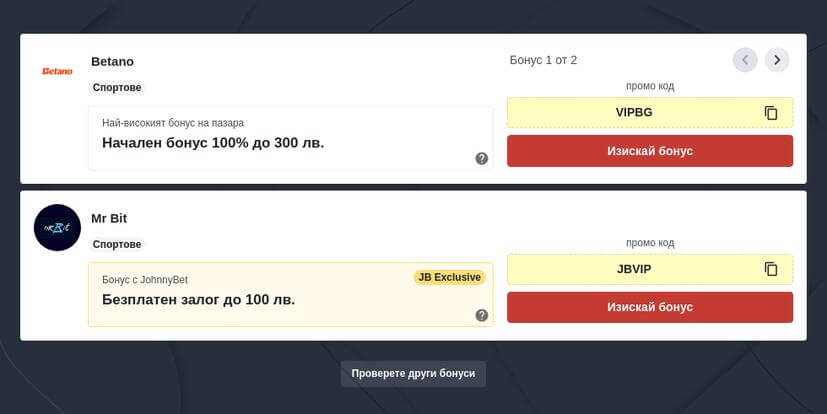Open help icon for Betano bonus
827x414 pixels.
pyautogui.click(x=482, y=158)
